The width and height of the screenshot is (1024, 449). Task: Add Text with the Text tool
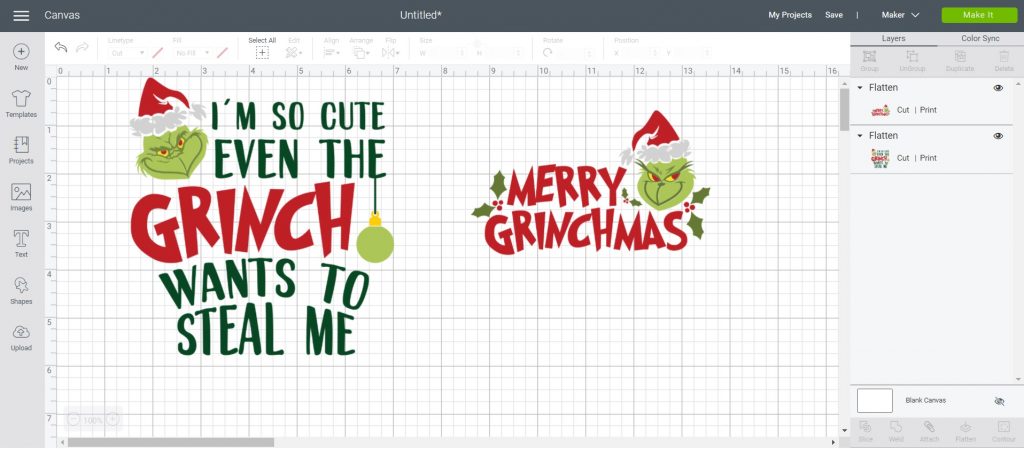pos(21,244)
